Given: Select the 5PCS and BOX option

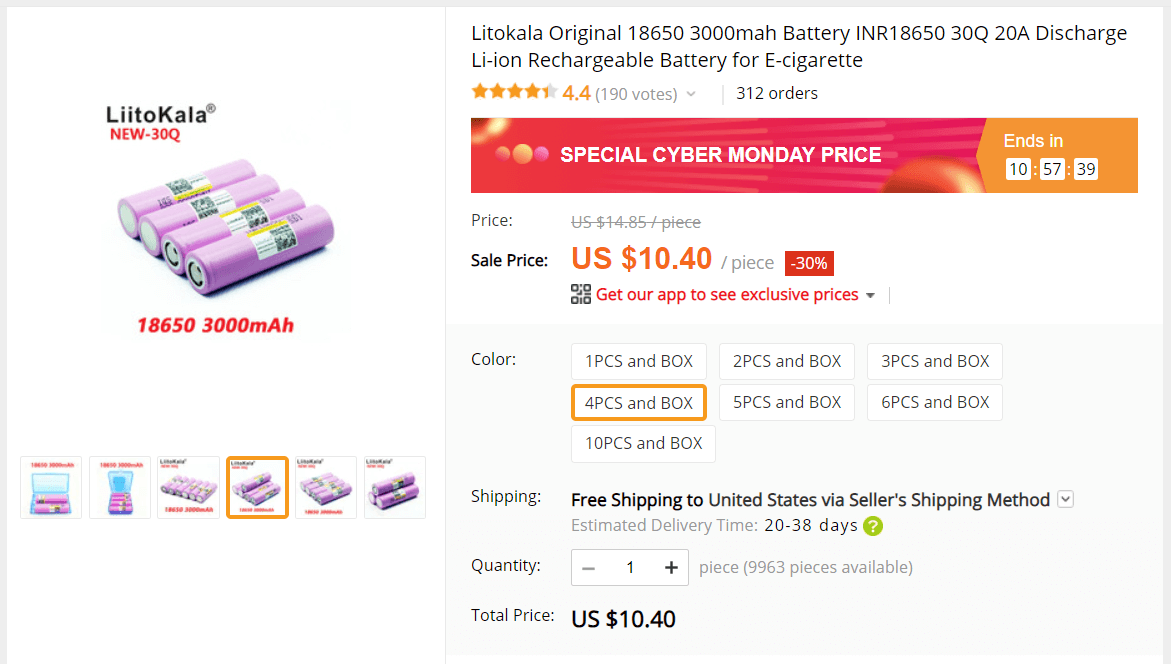Looking at the screenshot, I should 787,402.
